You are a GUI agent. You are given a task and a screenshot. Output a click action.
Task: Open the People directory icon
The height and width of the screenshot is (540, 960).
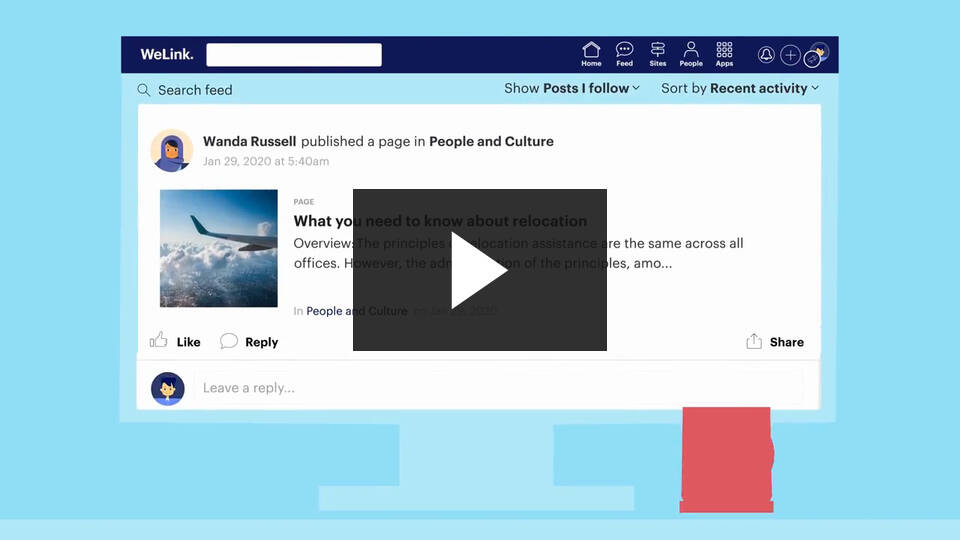tap(691, 54)
